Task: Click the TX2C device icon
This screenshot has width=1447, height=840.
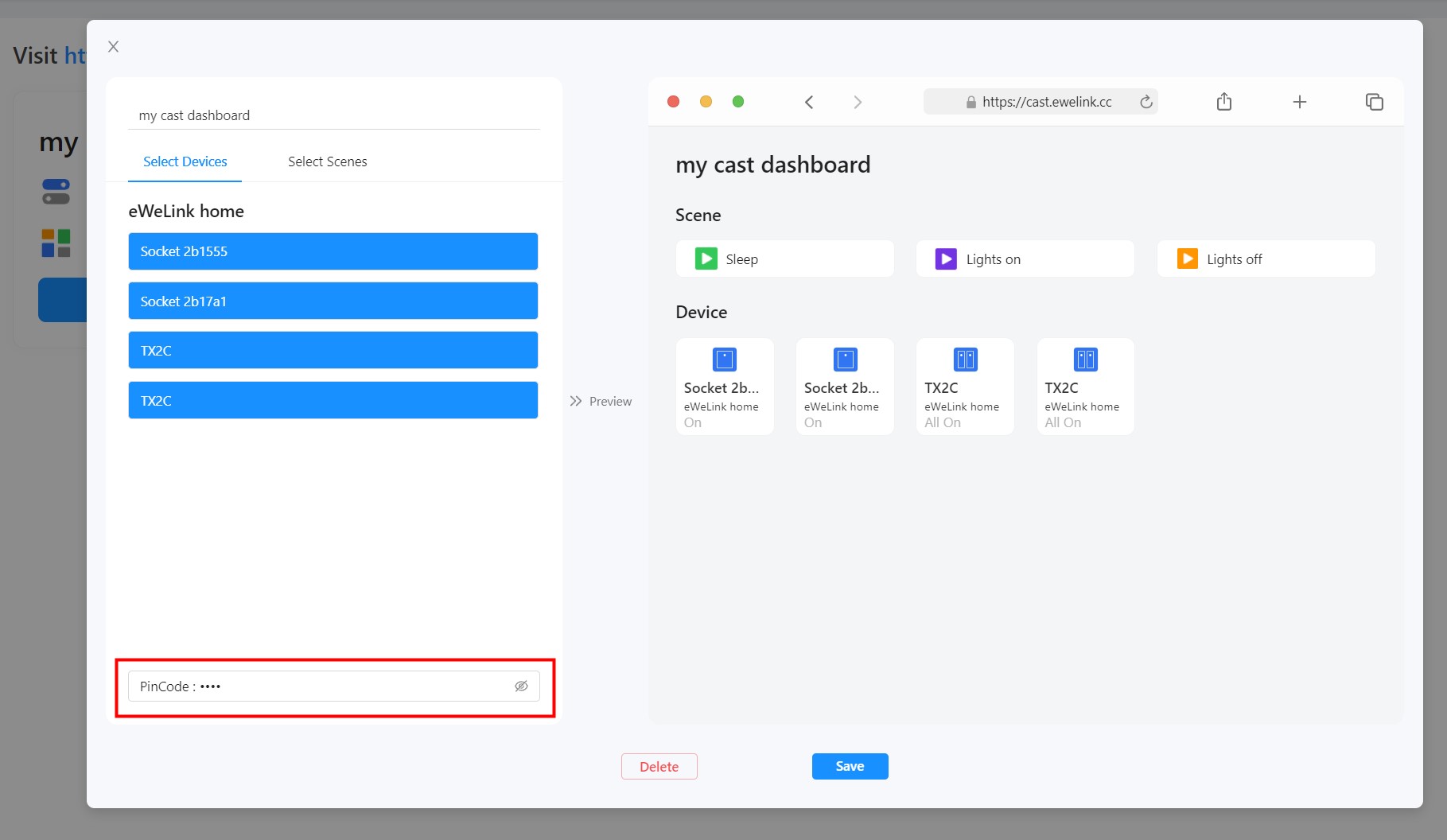Action: 964,360
